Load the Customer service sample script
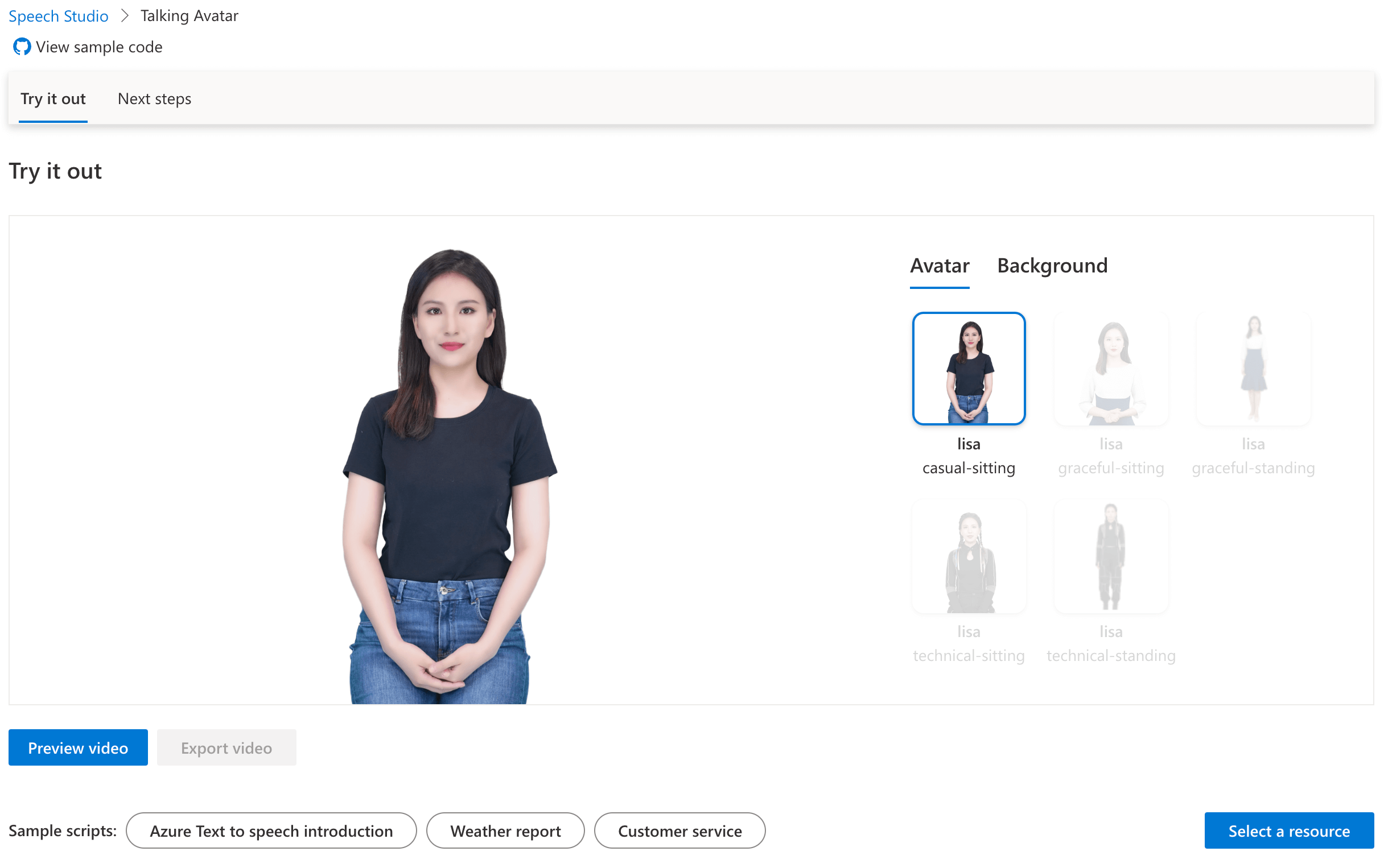The height and width of the screenshot is (868, 1384). pyautogui.click(x=680, y=830)
